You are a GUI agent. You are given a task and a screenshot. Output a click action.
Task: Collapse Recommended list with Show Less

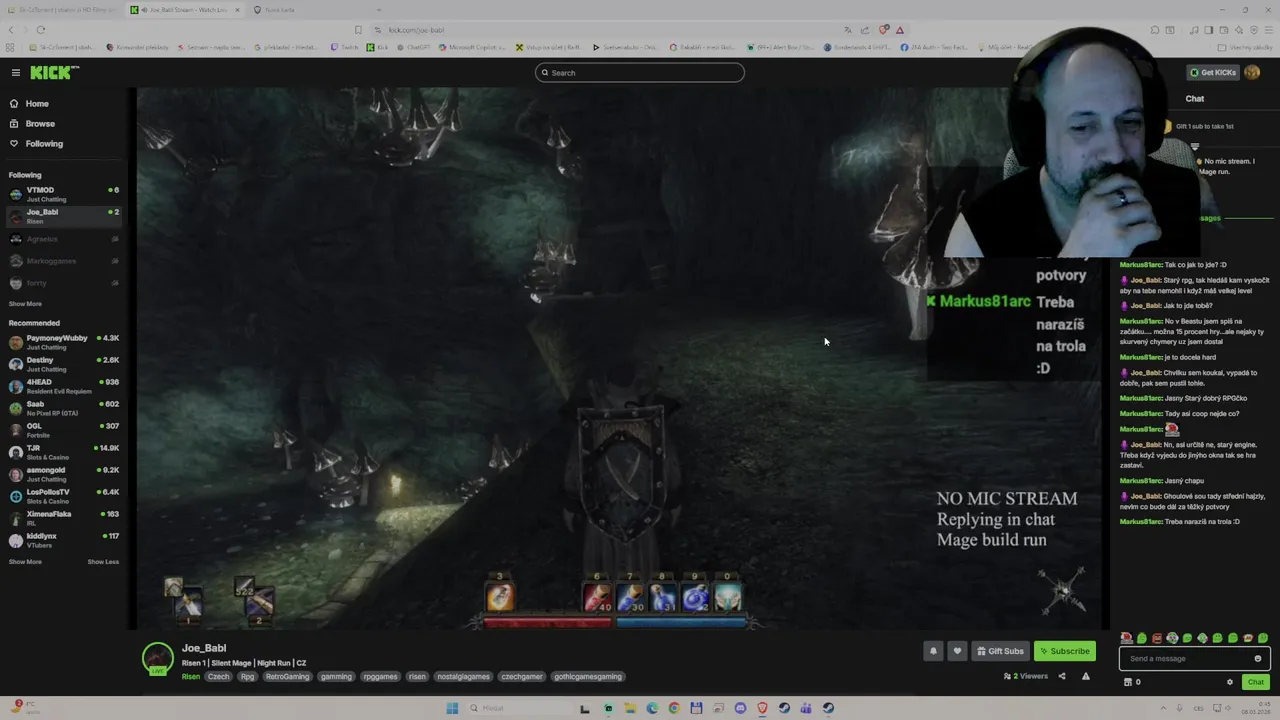pos(103,562)
